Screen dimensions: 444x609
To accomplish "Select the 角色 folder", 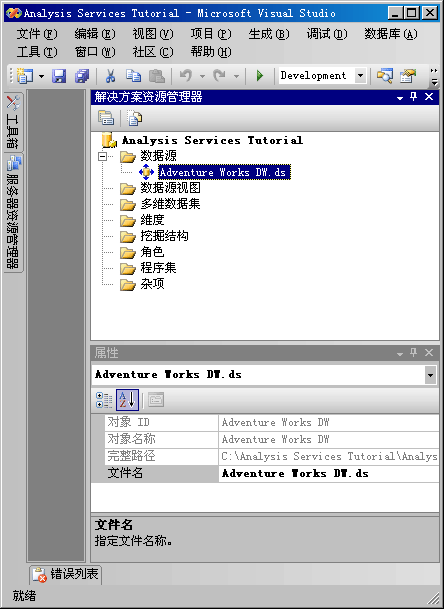I will 152,252.
